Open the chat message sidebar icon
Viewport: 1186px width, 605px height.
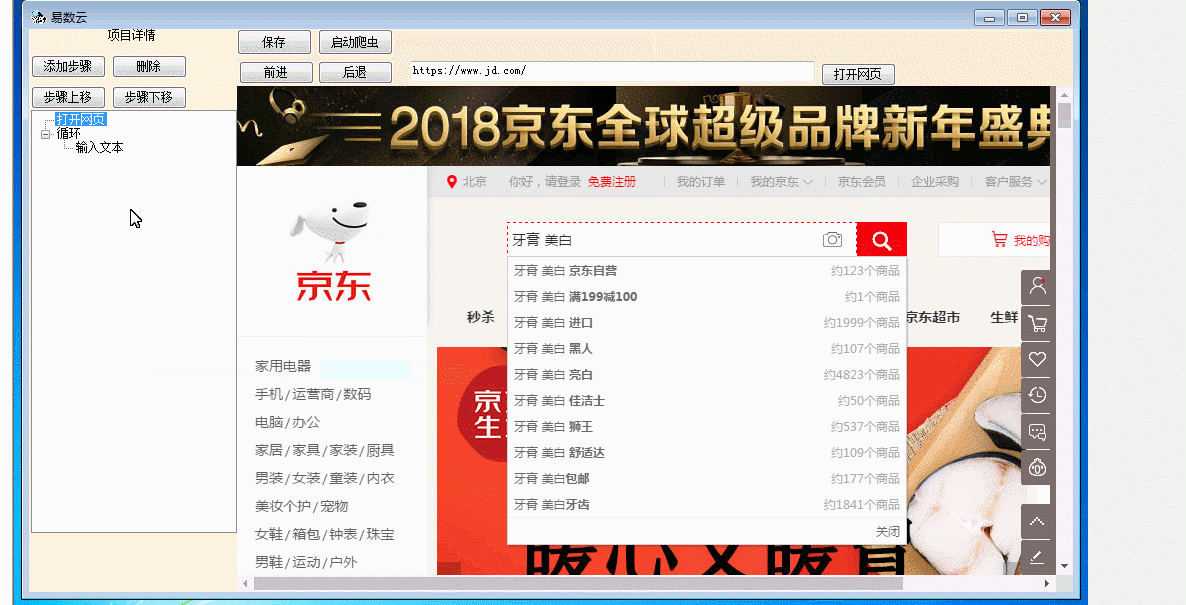(x=1037, y=432)
